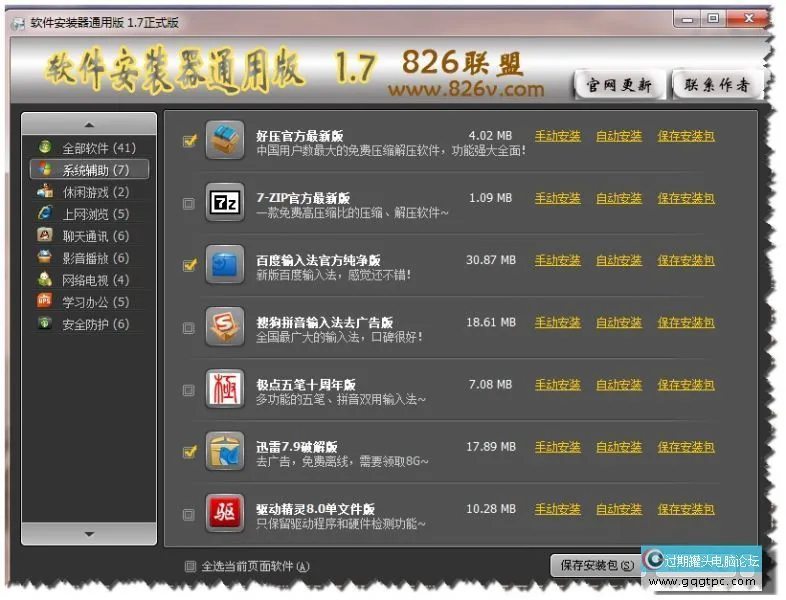
Task: Click 手动安装 link for 极点五笔
Action: [557, 384]
